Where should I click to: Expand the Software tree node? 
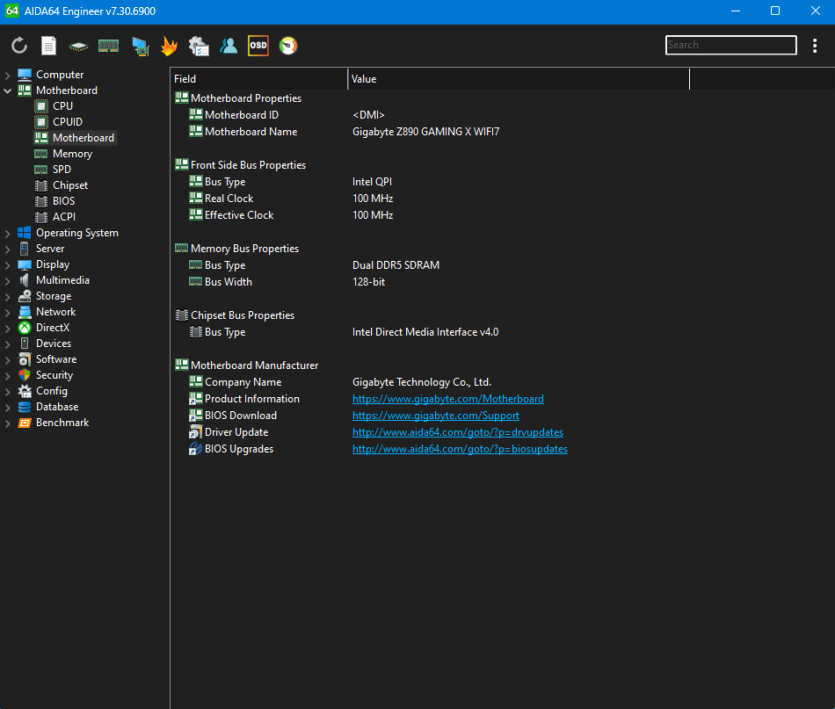coord(7,360)
